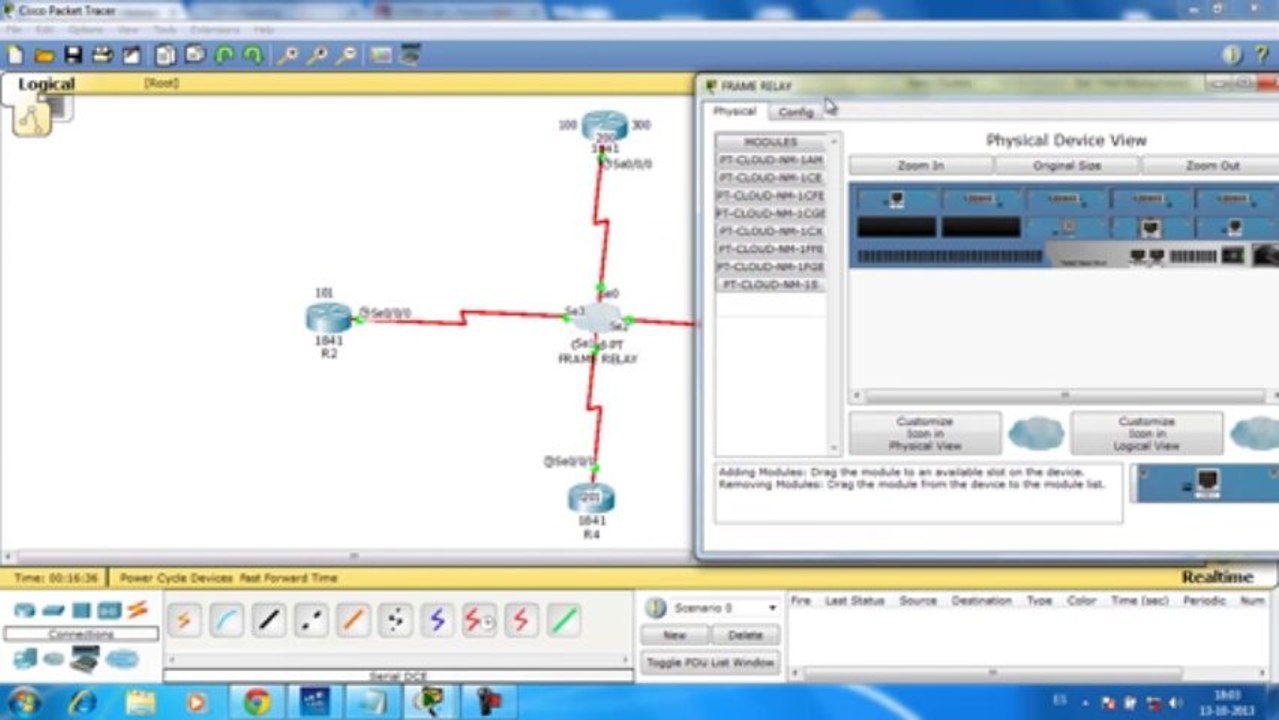The width and height of the screenshot is (1279, 720).
Task: Select the Hubs device category icon
Action: point(81,610)
